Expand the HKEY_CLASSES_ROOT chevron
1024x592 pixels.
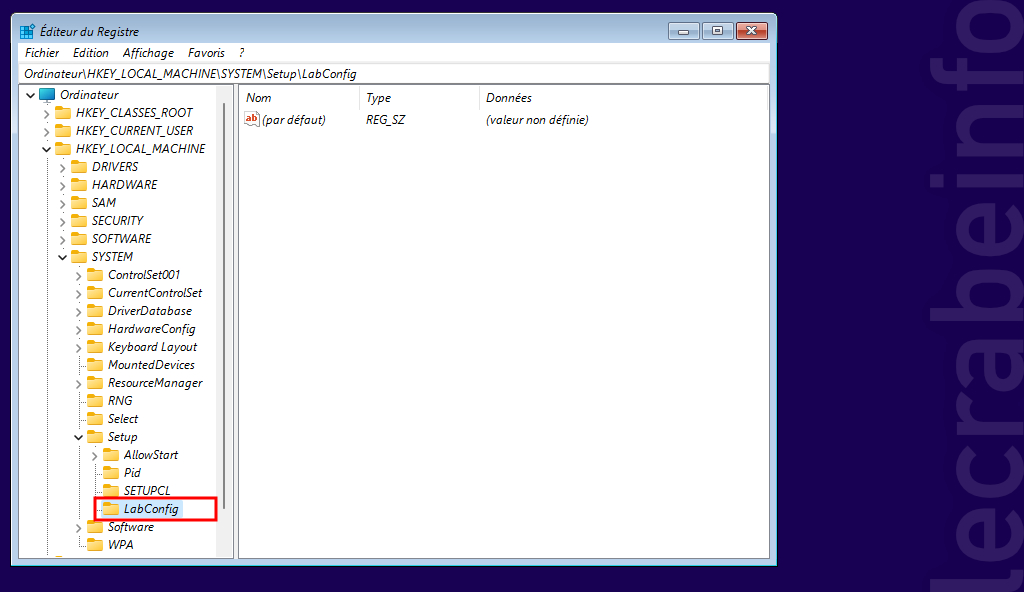click(x=46, y=114)
